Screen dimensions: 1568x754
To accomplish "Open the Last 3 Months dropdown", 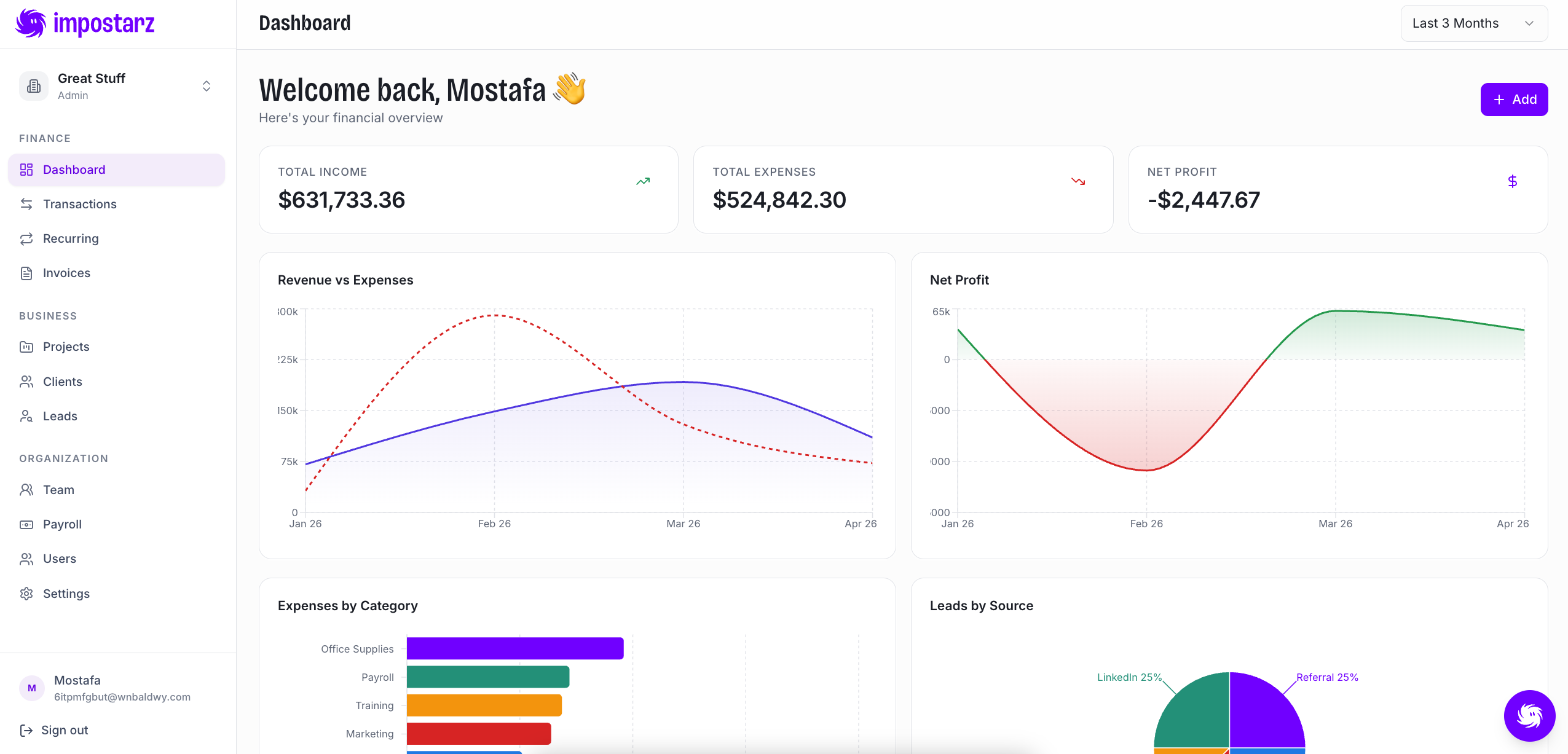I will point(1473,23).
